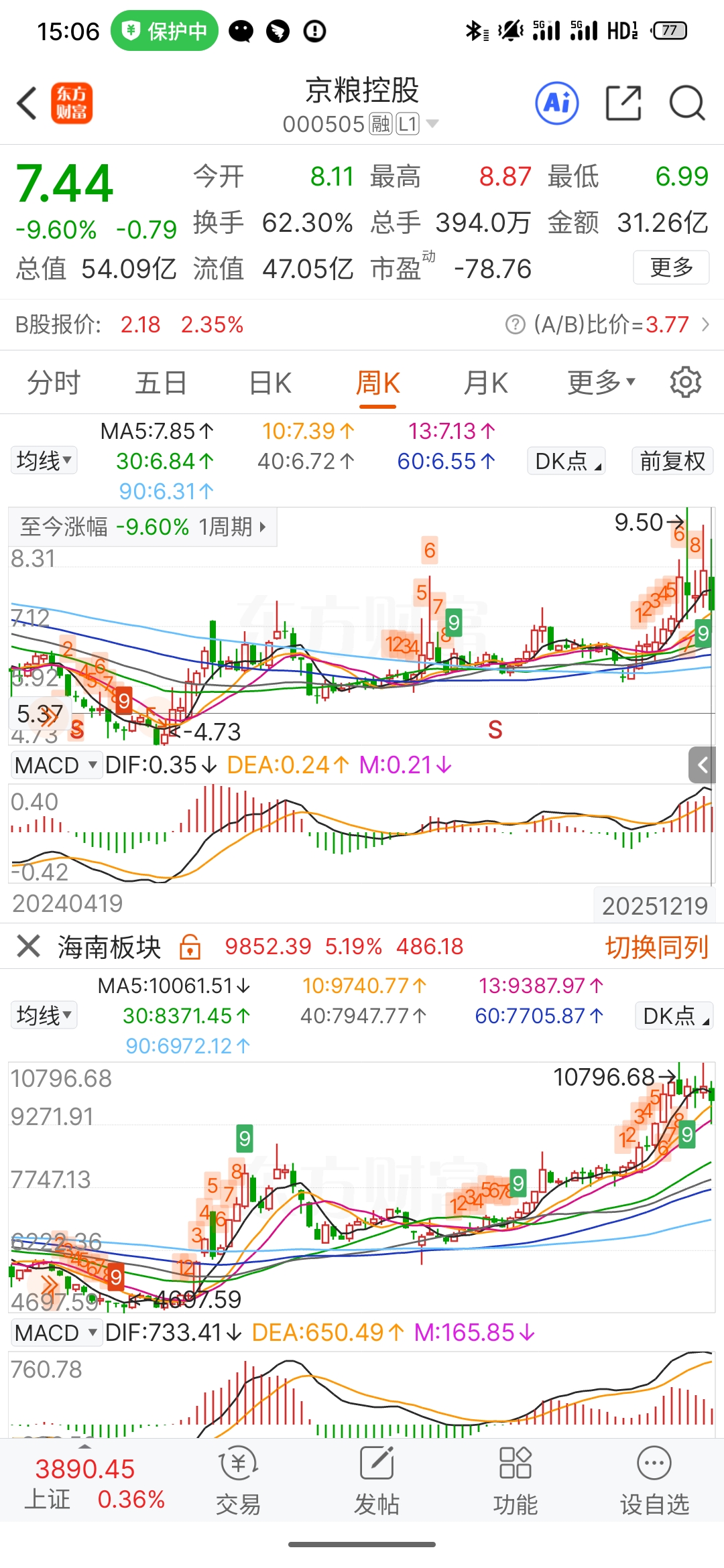
Task: Tap 9.50 high marker on stock chart
Action: [x=650, y=522]
